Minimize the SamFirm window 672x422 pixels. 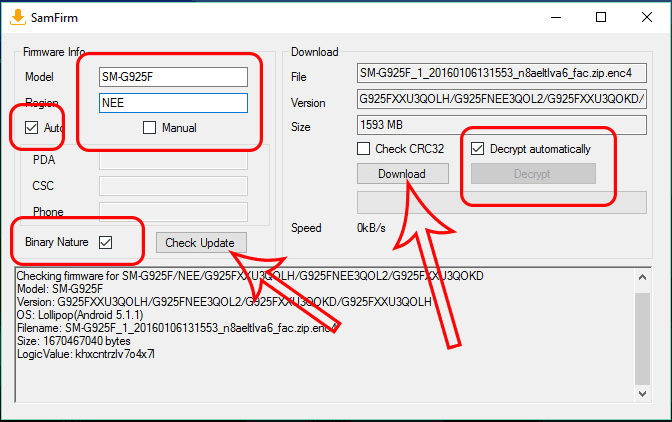(x=556, y=17)
